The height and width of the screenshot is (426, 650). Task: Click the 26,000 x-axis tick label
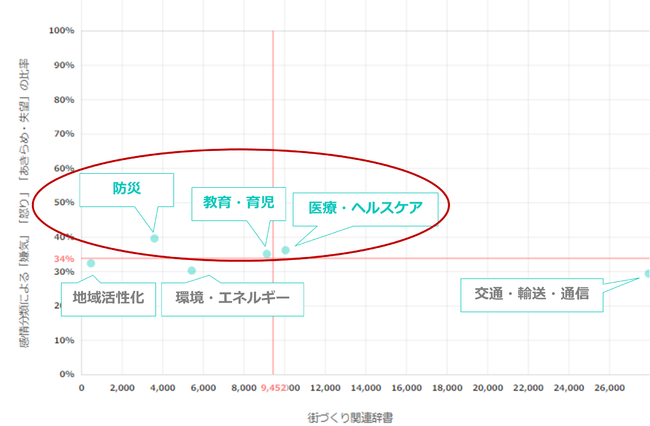[609, 388]
